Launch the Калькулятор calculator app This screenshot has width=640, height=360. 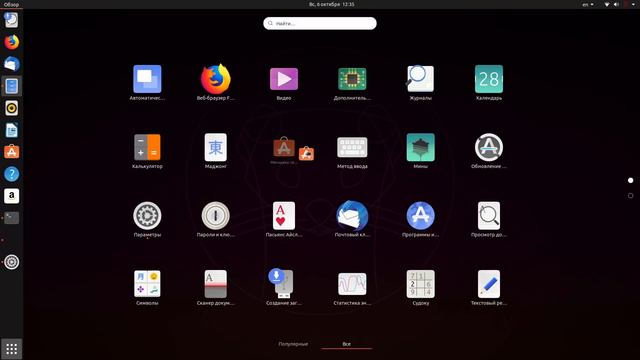[147, 147]
